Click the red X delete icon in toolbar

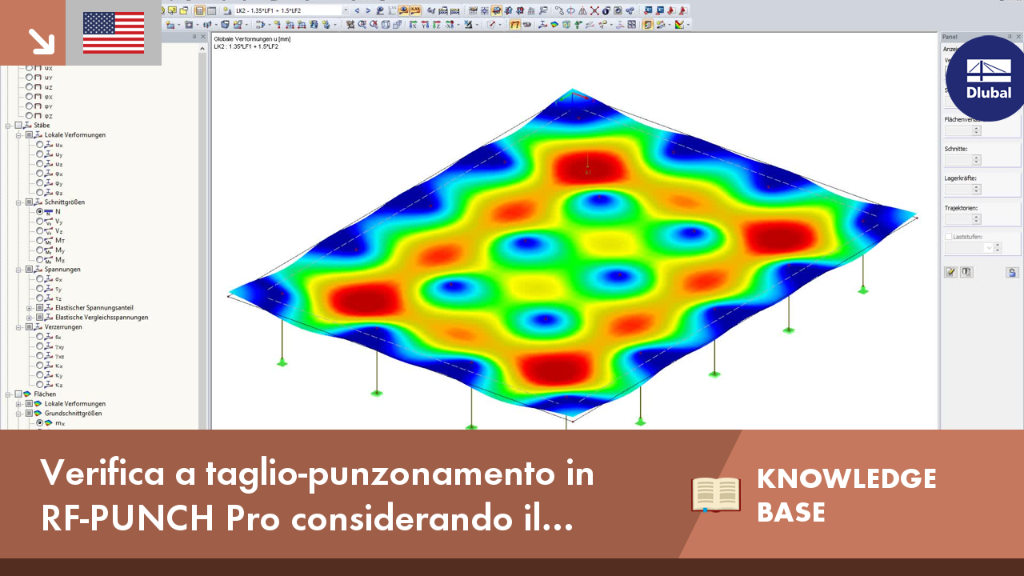pos(594,10)
